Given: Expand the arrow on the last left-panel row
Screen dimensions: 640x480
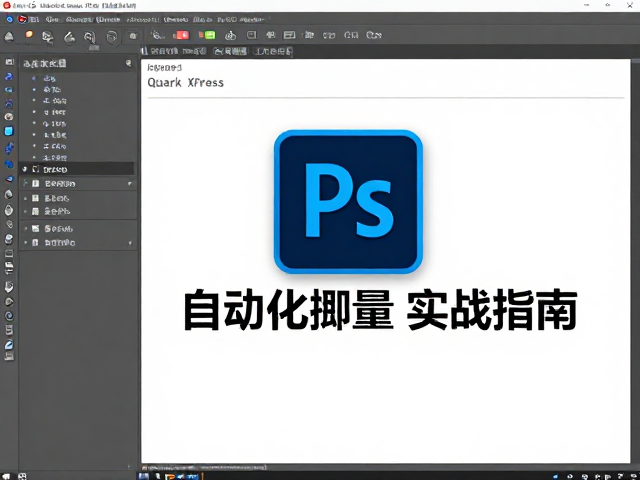Looking at the screenshot, I should click(x=130, y=243).
